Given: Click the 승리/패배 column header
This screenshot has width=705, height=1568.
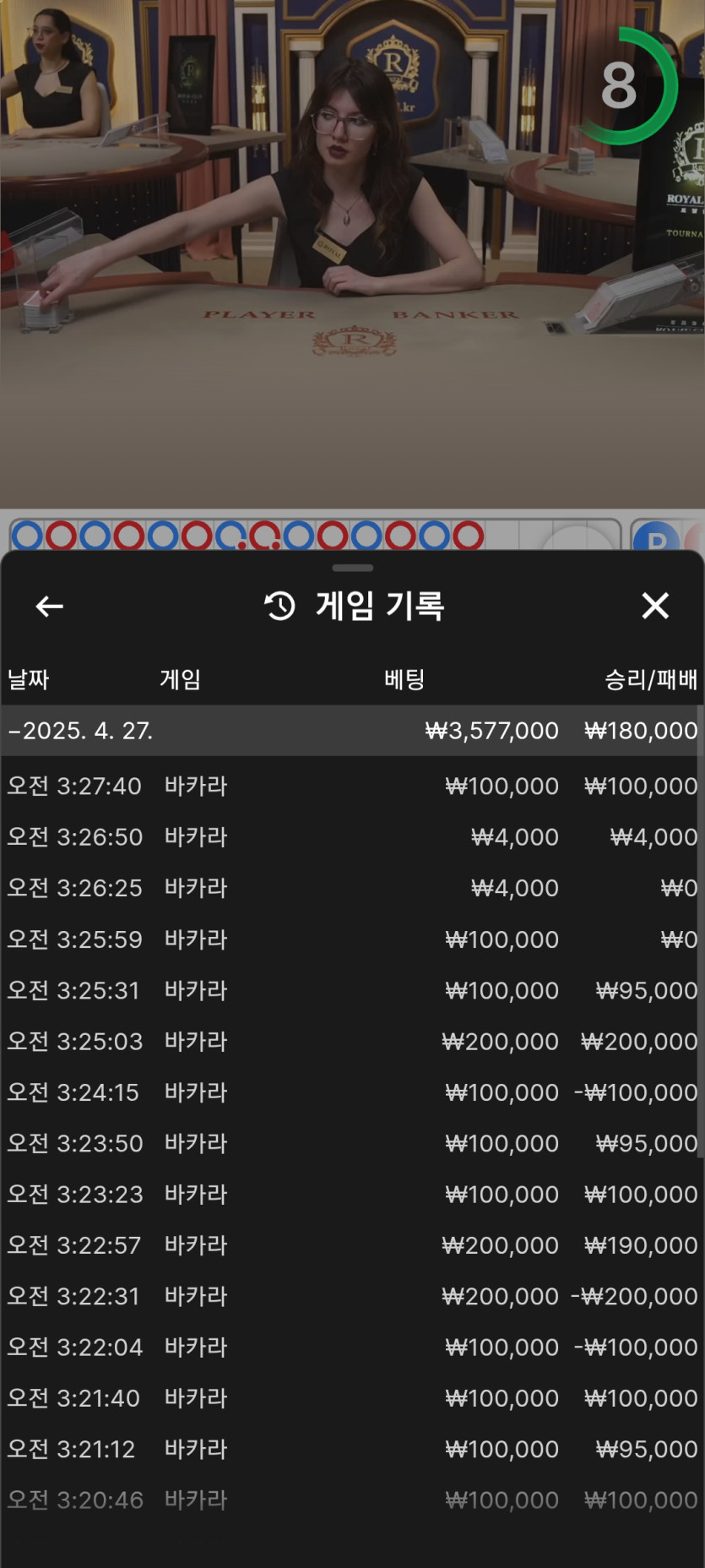Looking at the screenshot, I should click(x=650, y=679).
